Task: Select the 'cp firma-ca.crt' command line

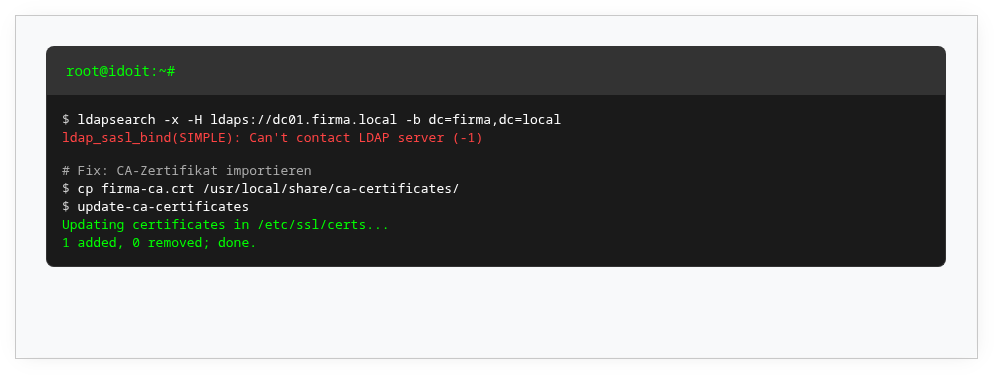Action: coord(260,189)
